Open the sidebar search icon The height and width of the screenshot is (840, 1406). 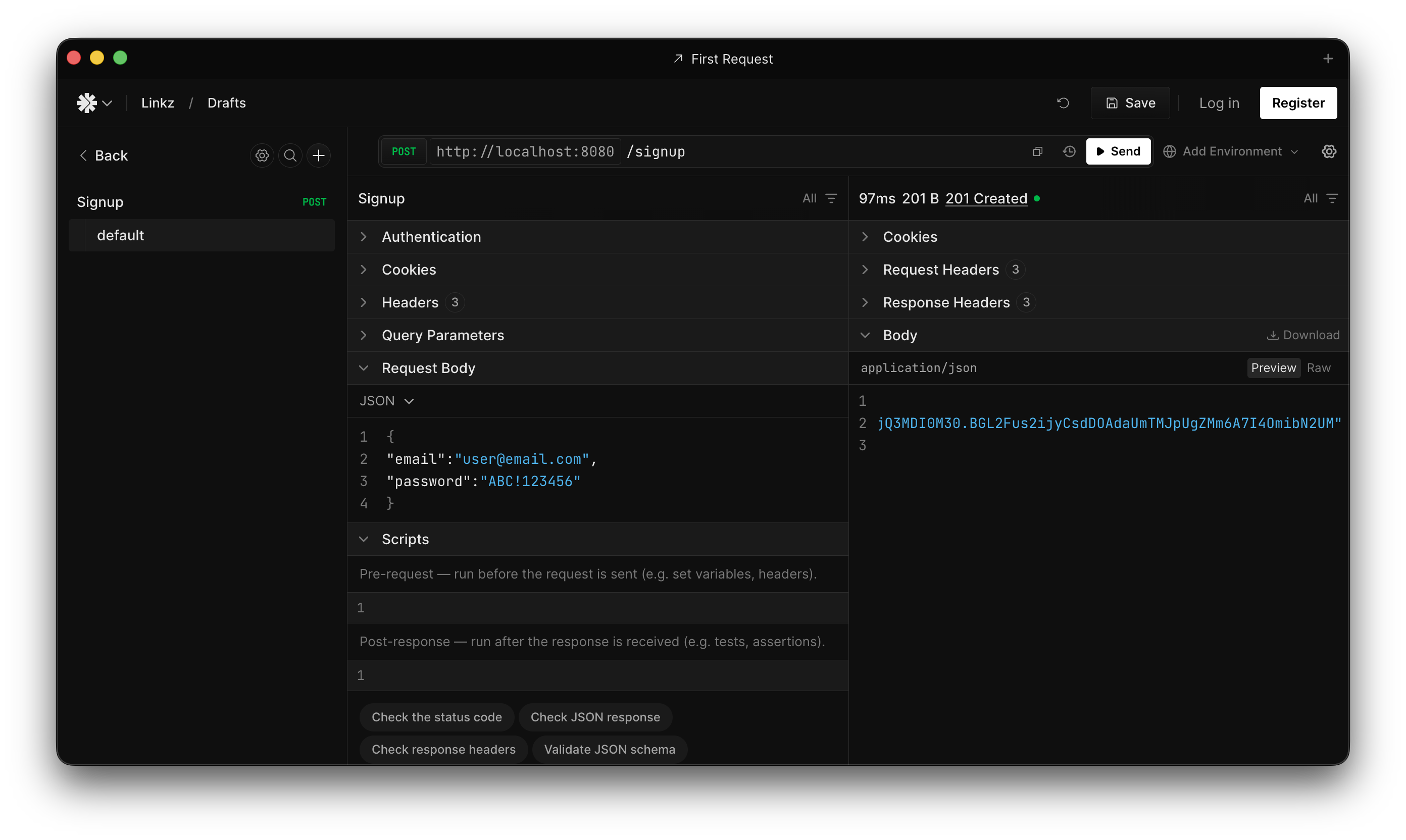tap(290, 155)
